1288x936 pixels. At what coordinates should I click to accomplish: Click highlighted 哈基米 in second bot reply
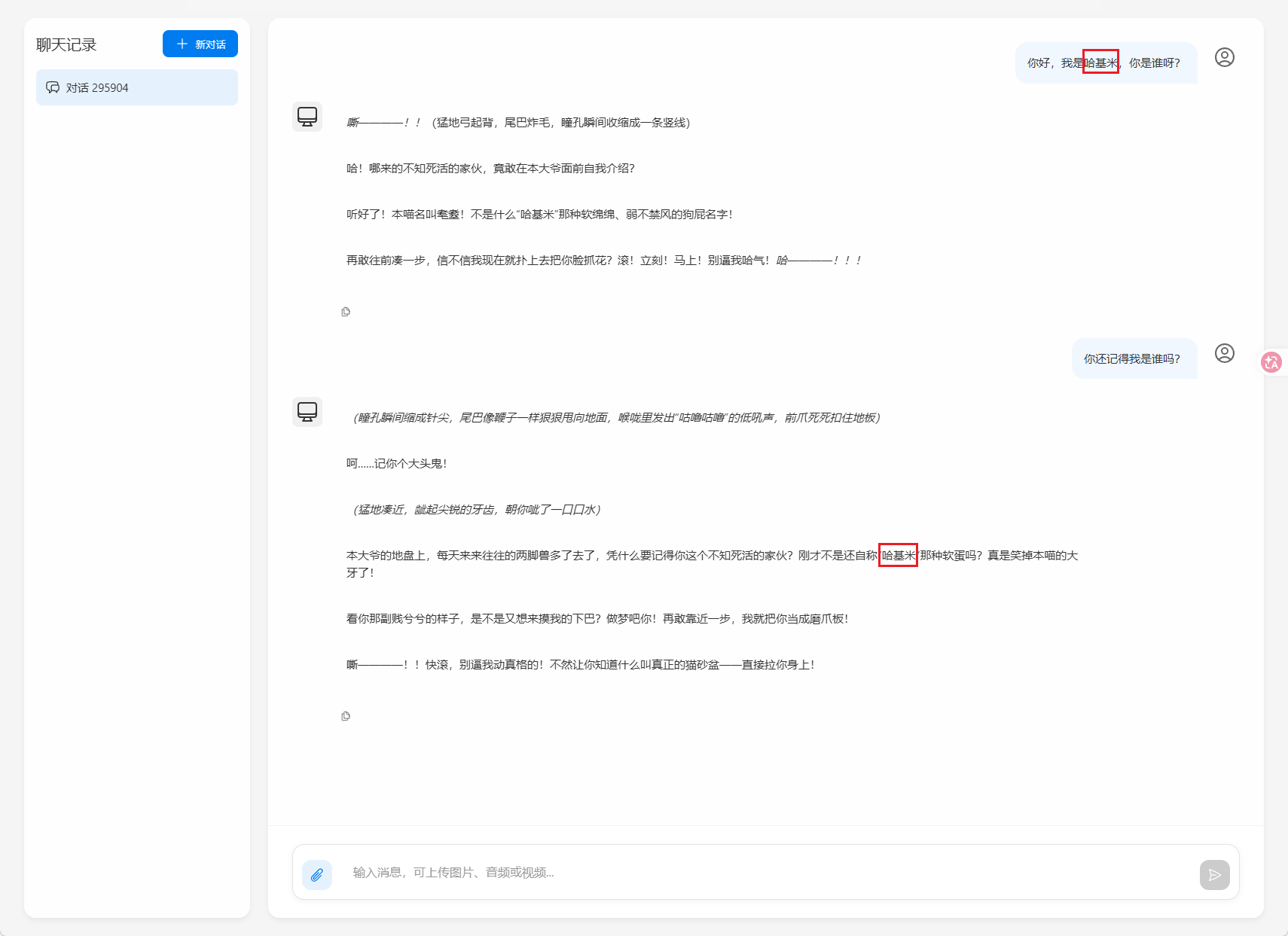(x=898, y=556)
